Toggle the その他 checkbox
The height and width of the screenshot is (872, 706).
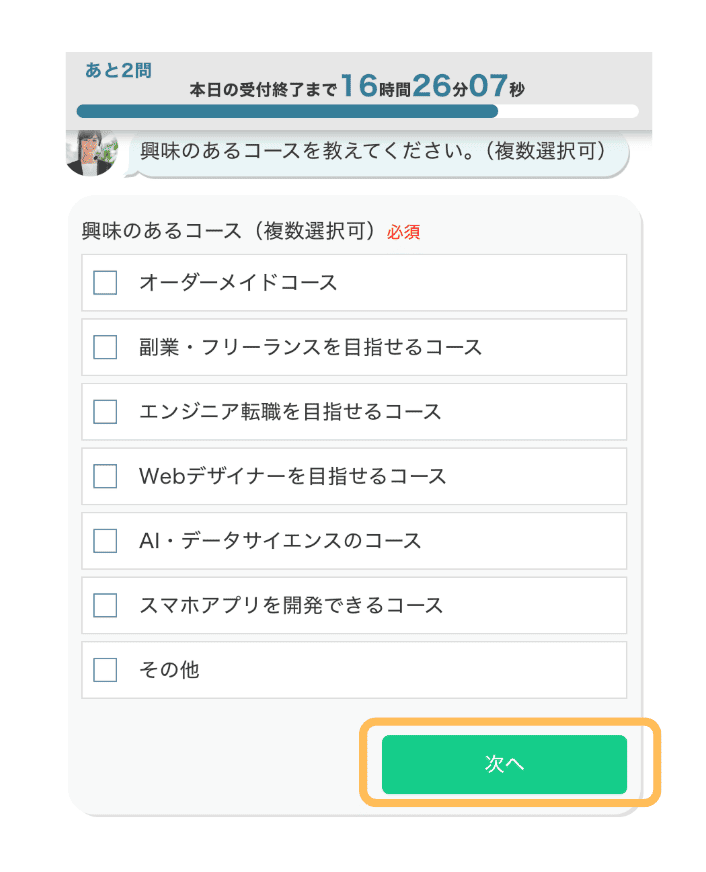(x=105, y=670)
